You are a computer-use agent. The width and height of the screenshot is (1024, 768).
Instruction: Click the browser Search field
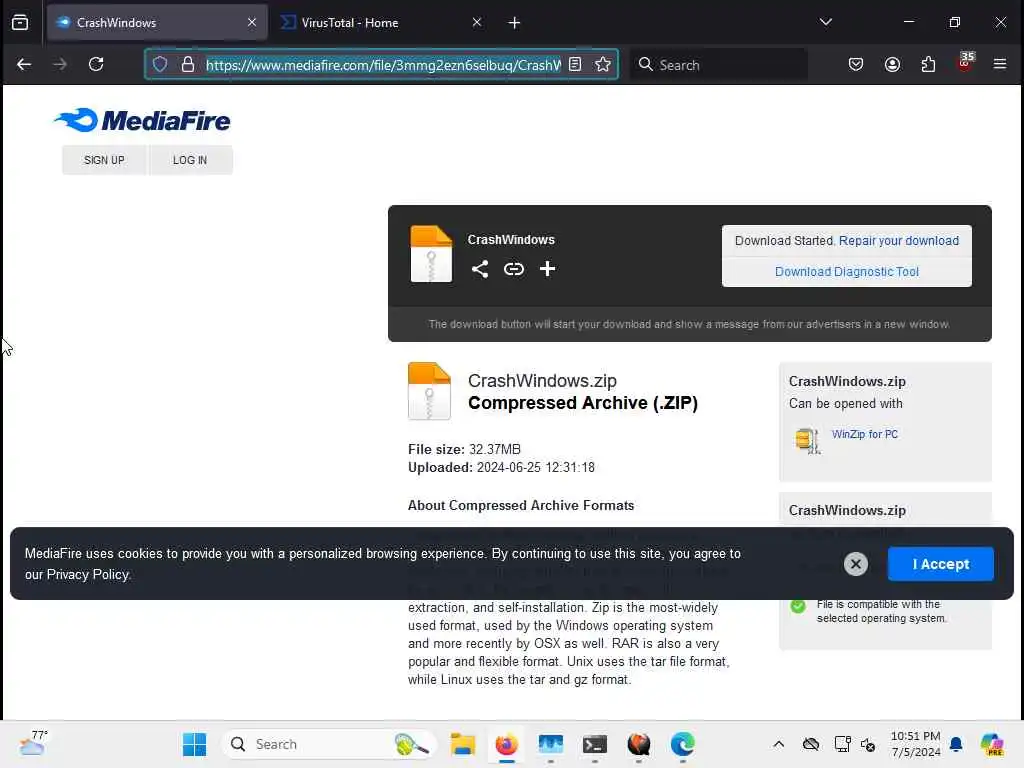tap(718, 65)
